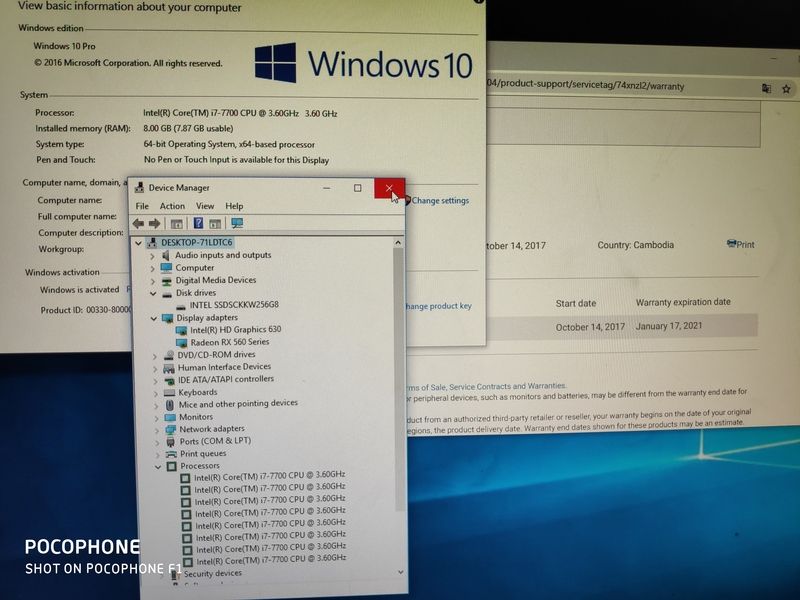Click the 'Country: Cambodia' text on warranty page
800x600 pixels.
[x=636, y=245]
